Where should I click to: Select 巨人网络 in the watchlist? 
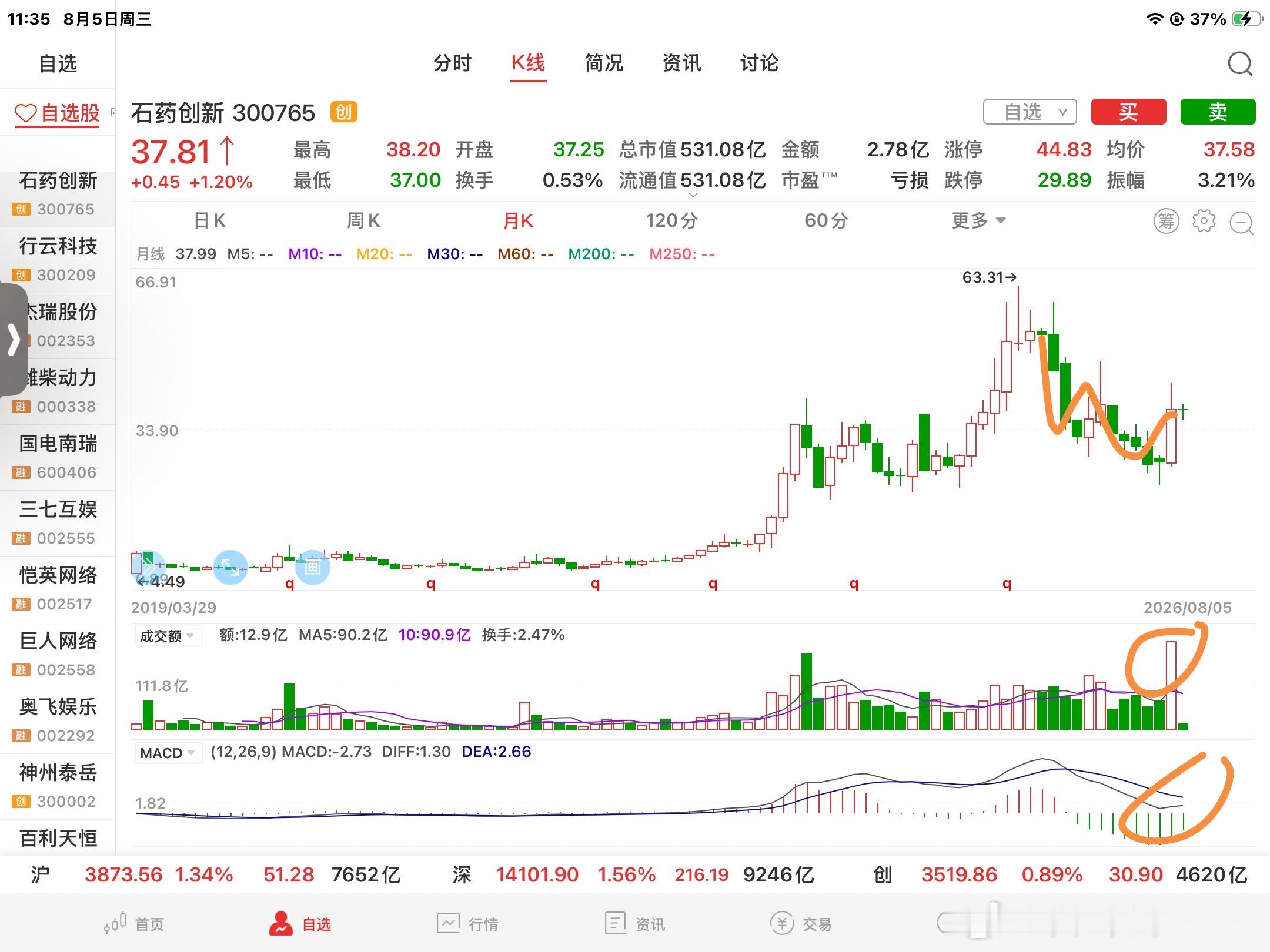click(x=58, y=655)
